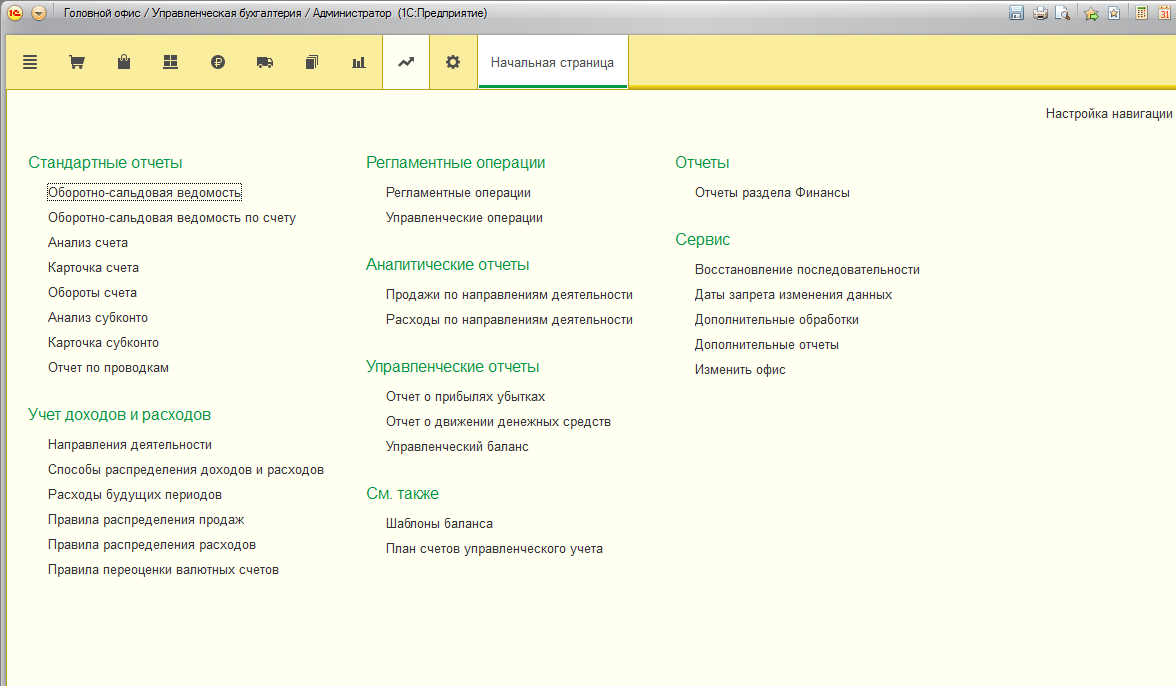Switch to the Начальная страница tab
Viewport: 1176px width, 686px height.
[552, 62]
